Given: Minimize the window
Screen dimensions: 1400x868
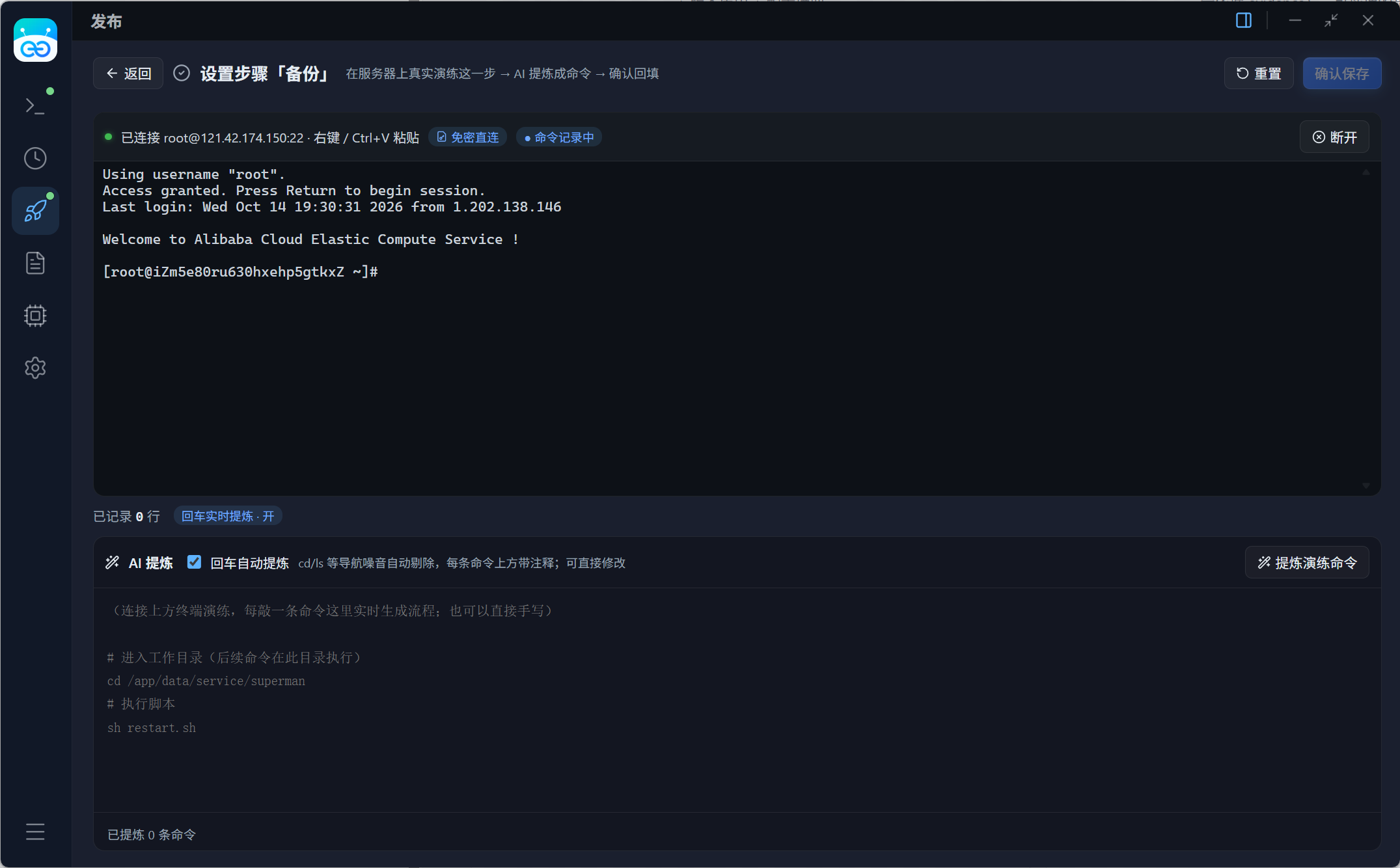Looking at the screenshot, I should (x=1295, y=20).
